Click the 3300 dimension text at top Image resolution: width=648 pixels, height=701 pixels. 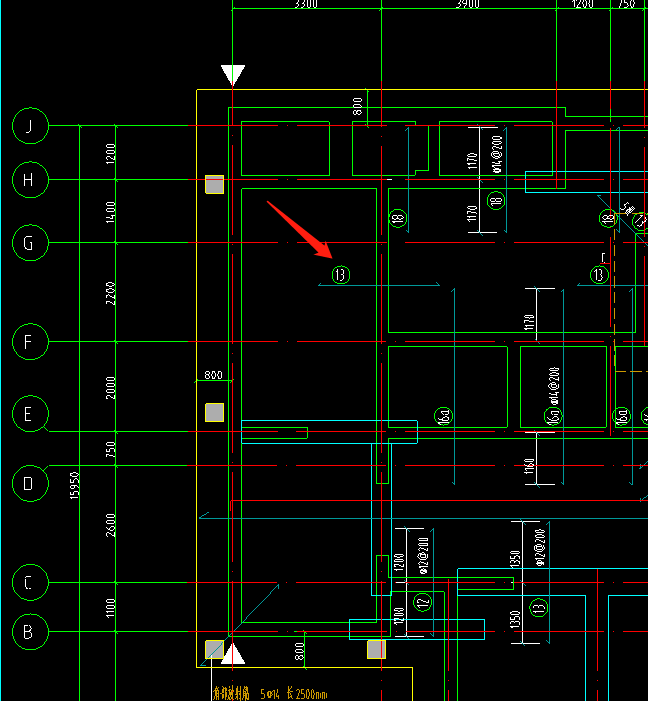tap(306, 4)
